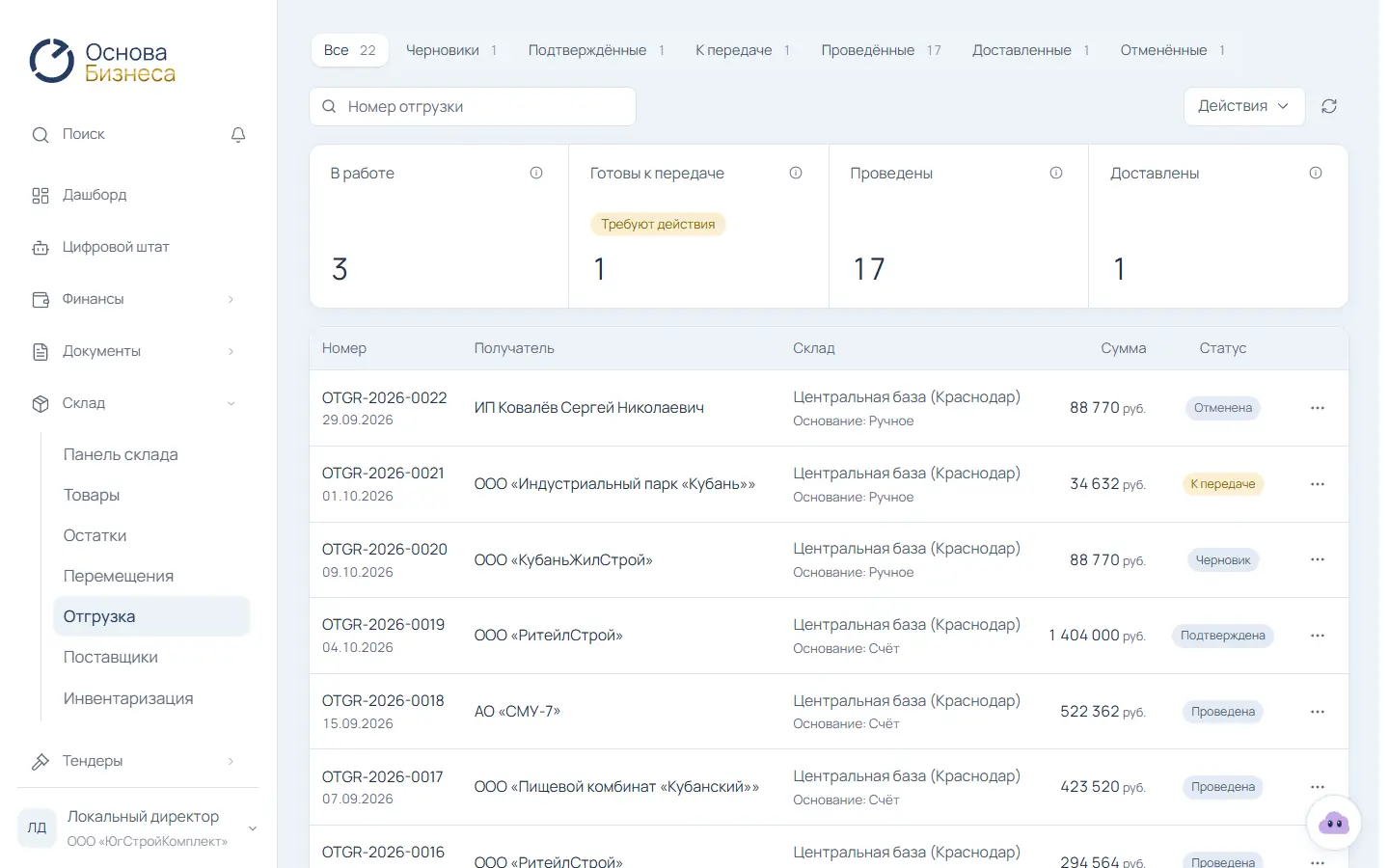Click the info icon on Доставлены card

point(1316,173)
